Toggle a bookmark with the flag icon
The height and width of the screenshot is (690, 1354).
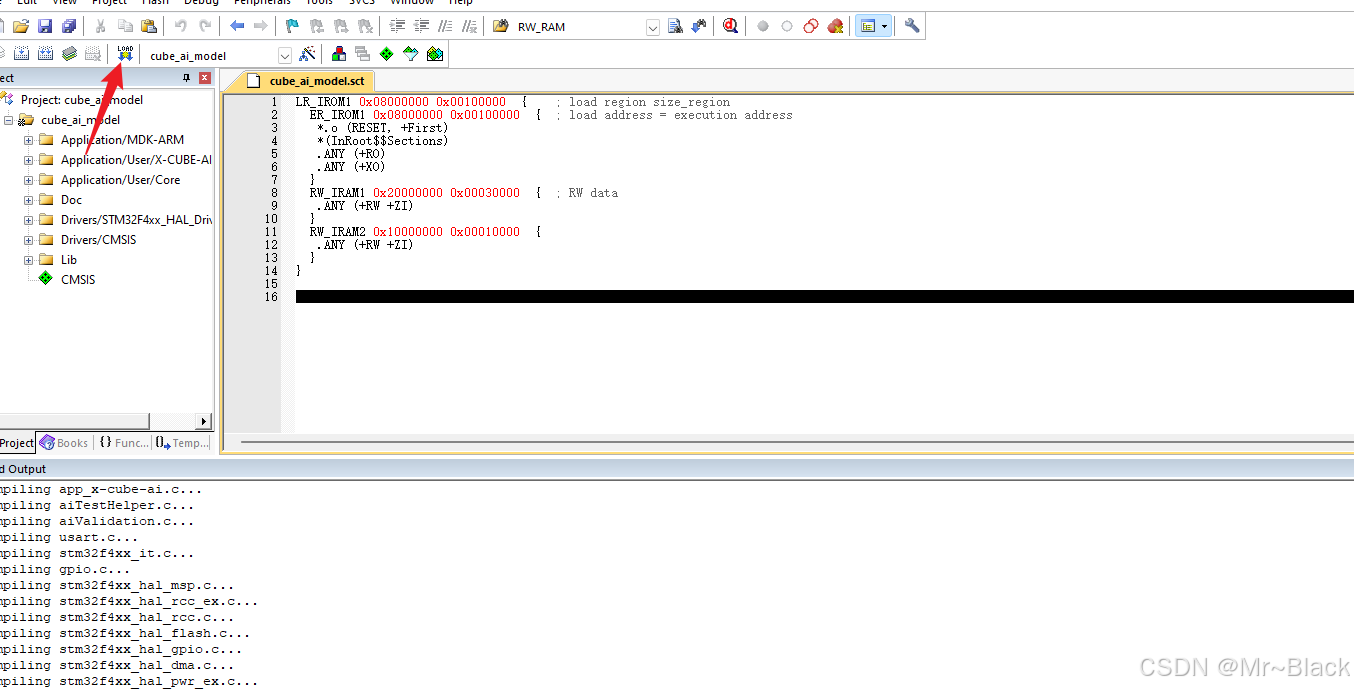[293, 26]
